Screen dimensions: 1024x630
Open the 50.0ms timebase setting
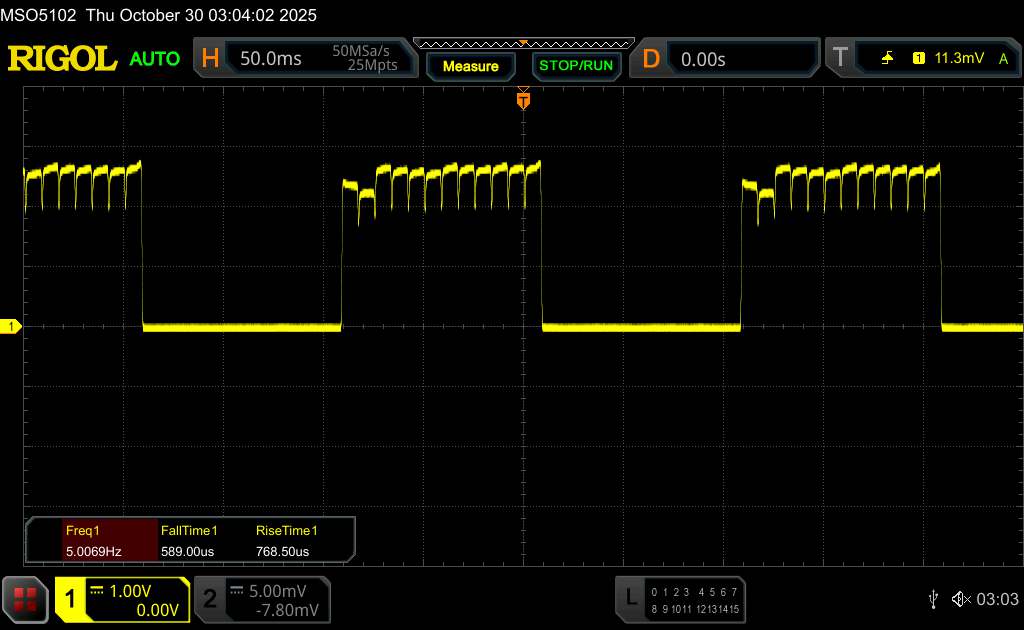pos(271,59)
